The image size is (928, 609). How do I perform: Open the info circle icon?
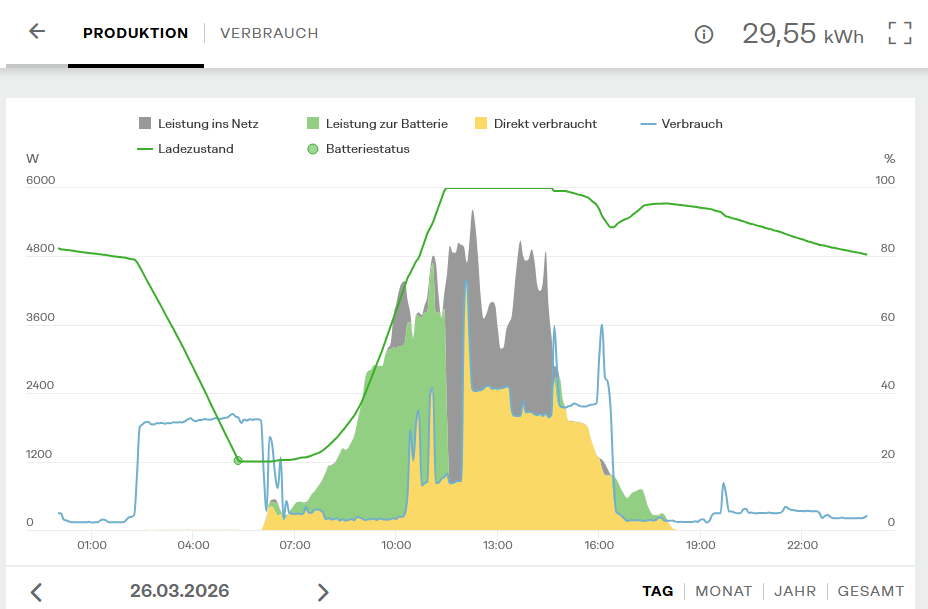click(704, 35)
